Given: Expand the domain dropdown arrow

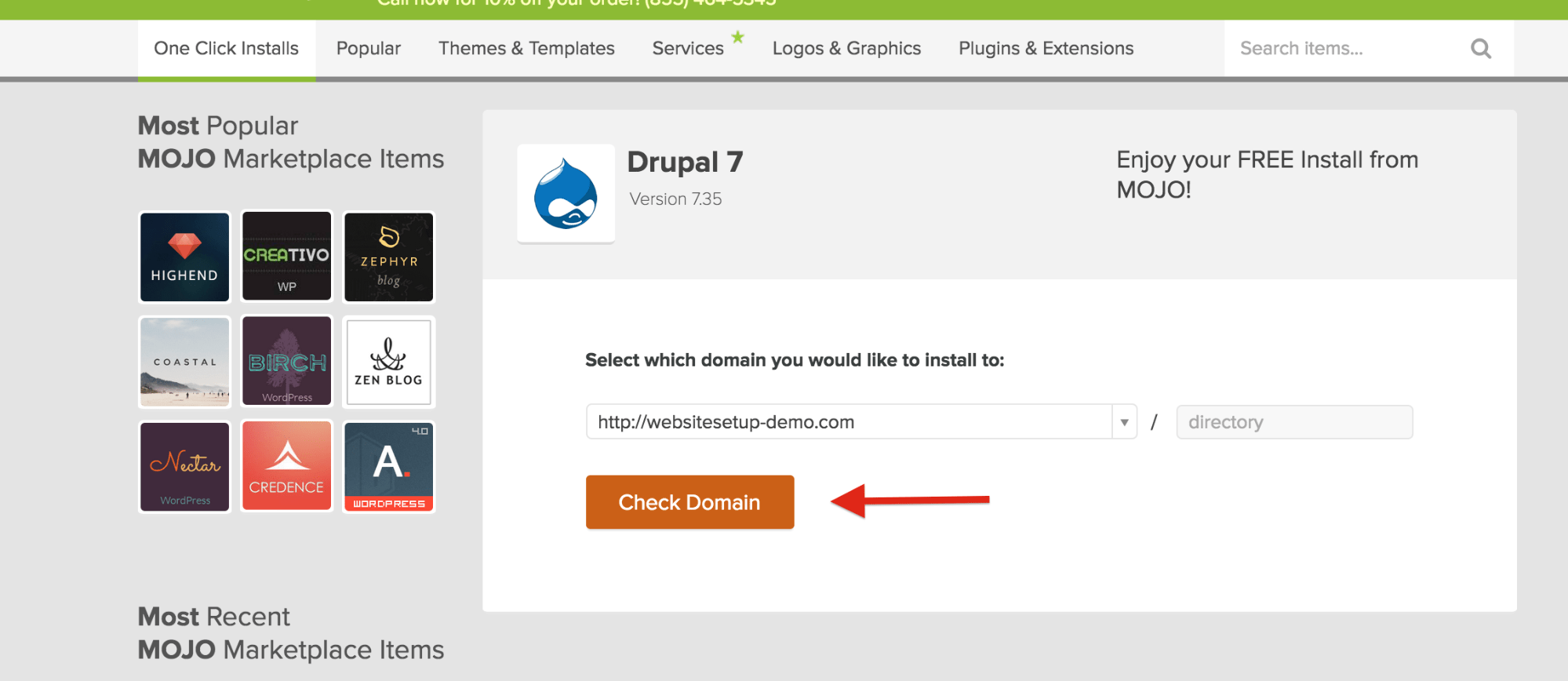Looking at the screenshot, I should click(x=1124, y=422).
